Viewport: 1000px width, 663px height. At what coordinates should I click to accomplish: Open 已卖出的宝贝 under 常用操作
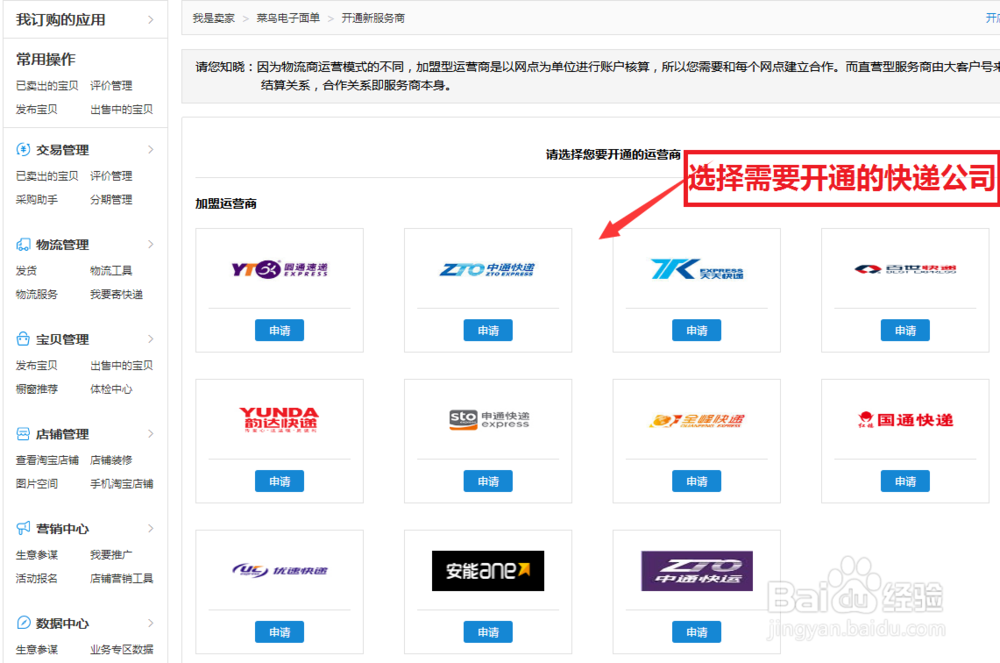point(47,85)
